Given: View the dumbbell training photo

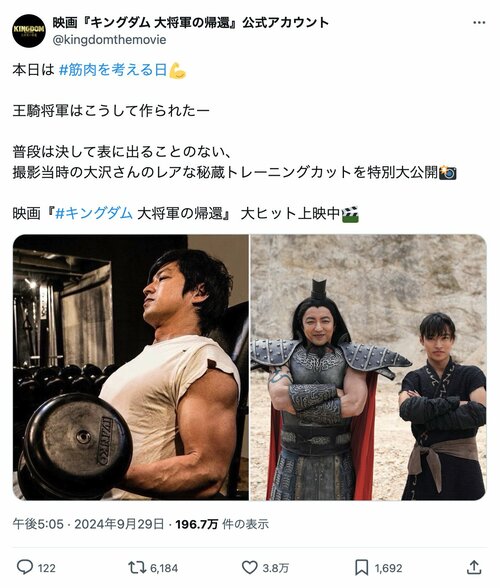Looking at the screenshot, I should [131, 367].
